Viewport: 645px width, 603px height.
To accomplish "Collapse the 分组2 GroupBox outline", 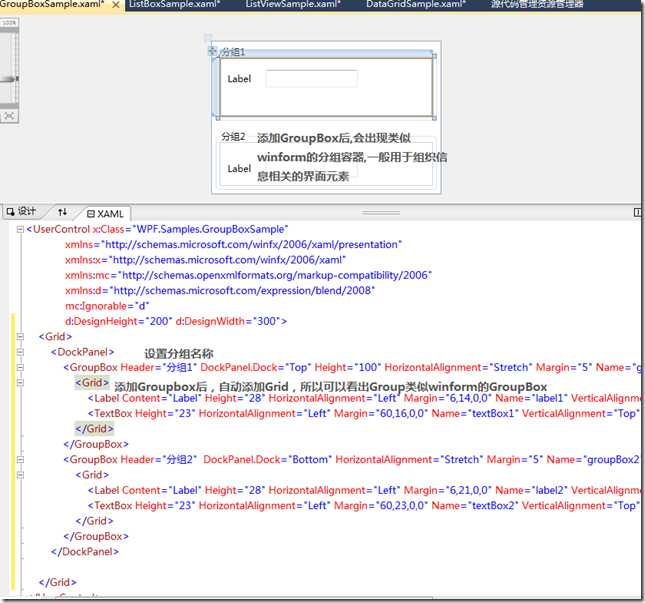I will point(20,459).
